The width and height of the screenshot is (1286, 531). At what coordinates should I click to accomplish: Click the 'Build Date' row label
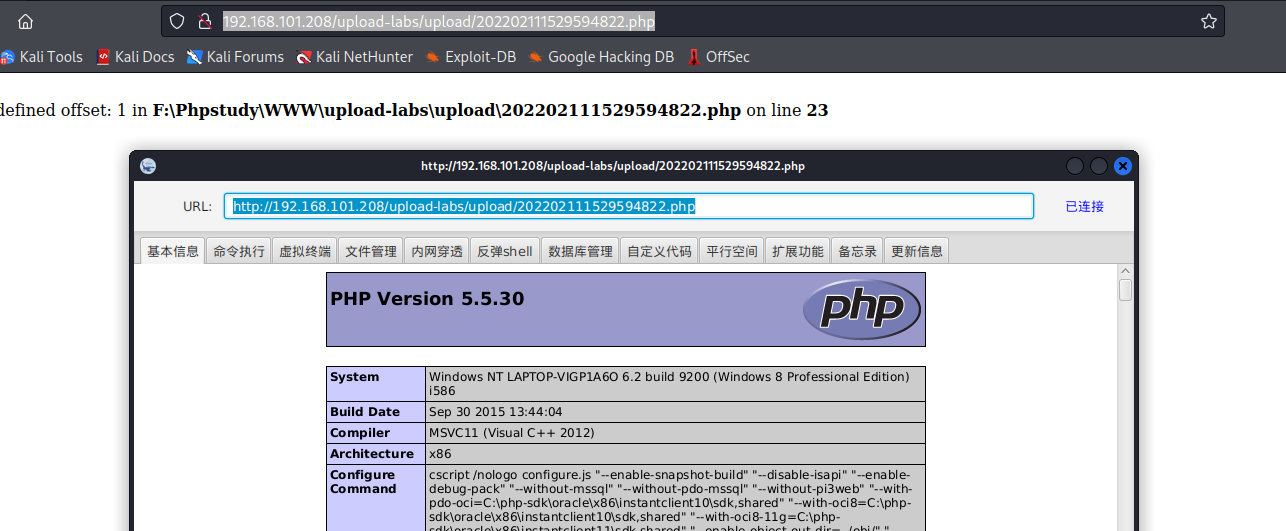pyautogui.click(x=365, y=412)
